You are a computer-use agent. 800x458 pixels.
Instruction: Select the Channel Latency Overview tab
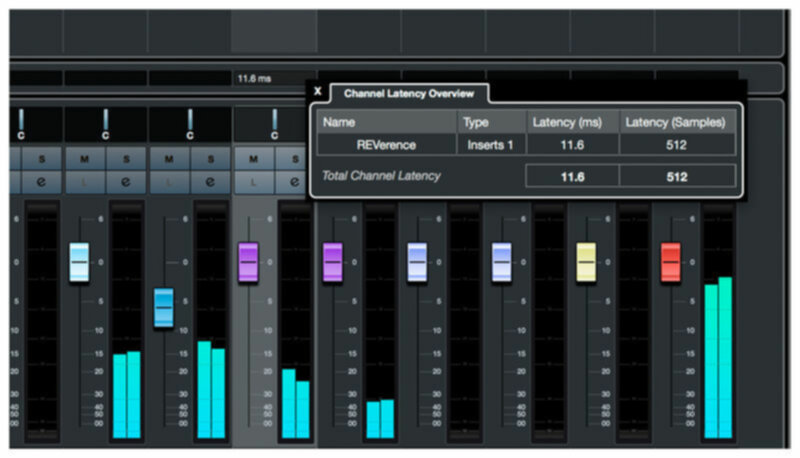[x=409, y=93]
